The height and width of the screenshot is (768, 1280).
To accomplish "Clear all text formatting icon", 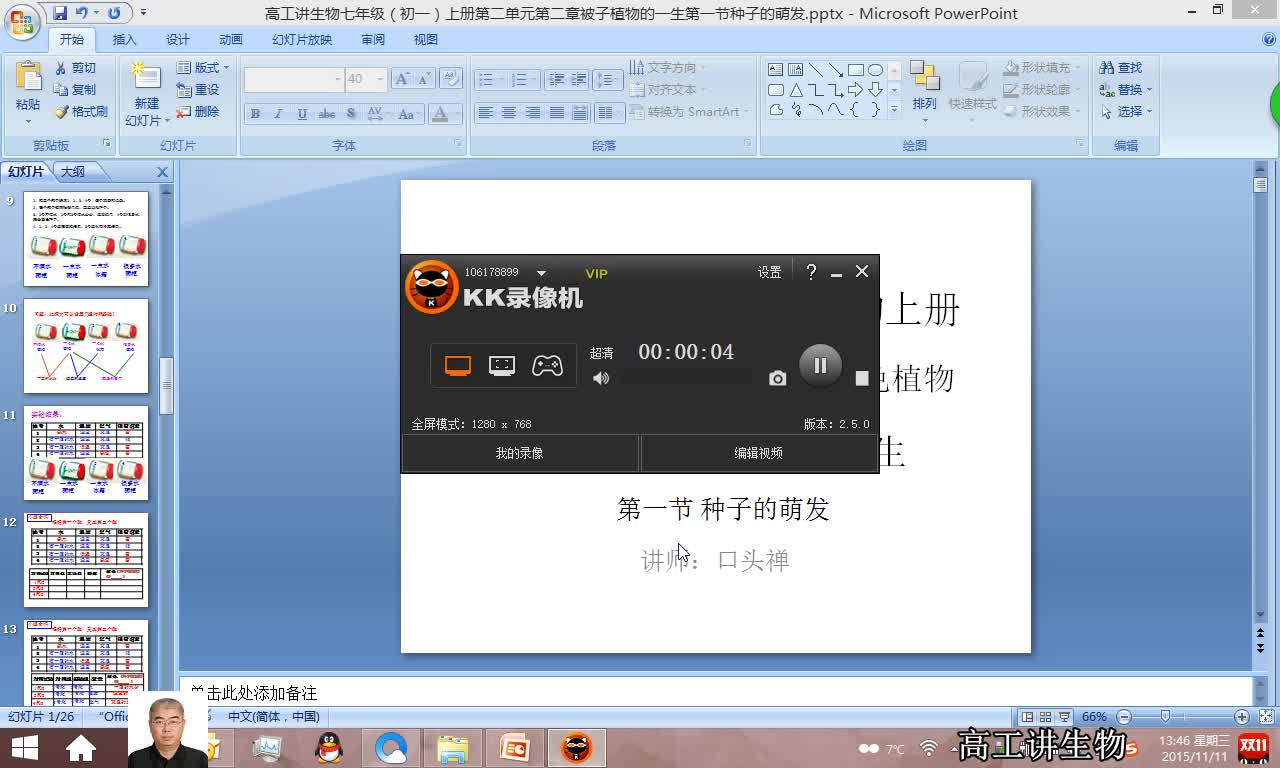I will (449, 79).
